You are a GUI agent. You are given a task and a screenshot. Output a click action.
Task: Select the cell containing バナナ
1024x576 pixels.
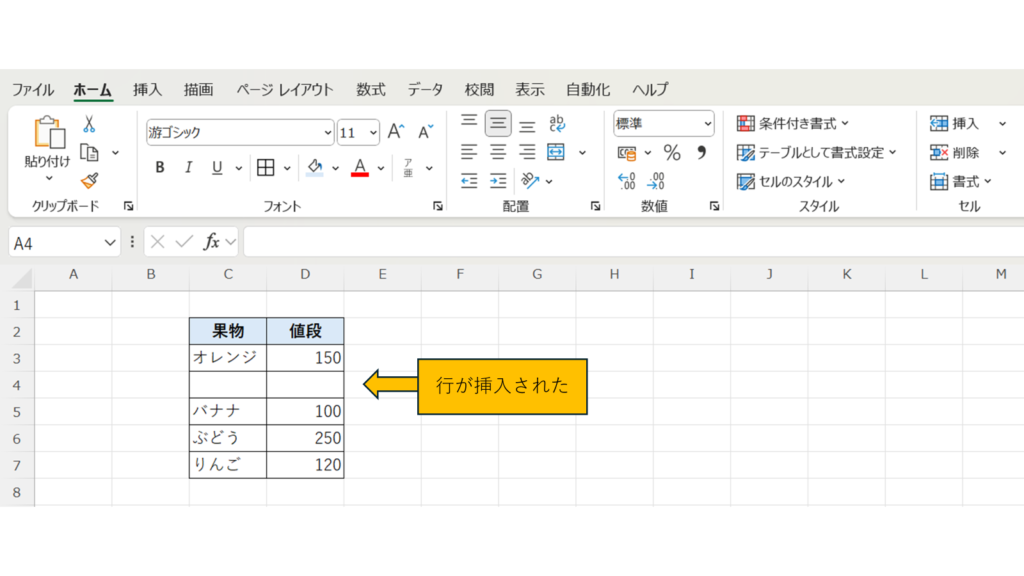click(228, 411)
